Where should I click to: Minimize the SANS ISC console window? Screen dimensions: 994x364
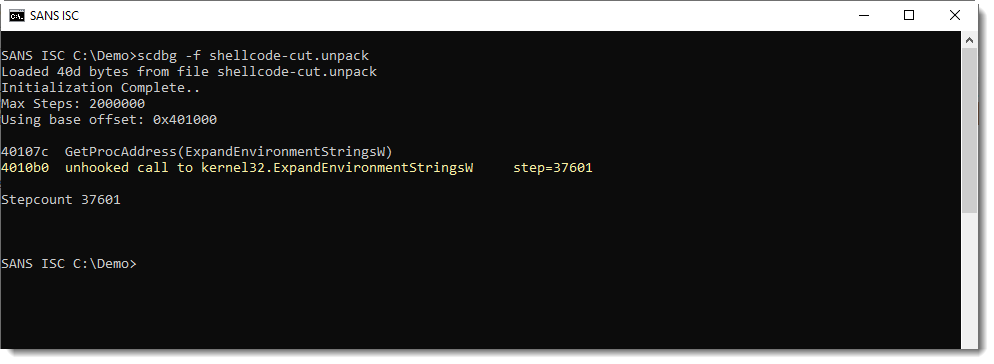point(863,15)
